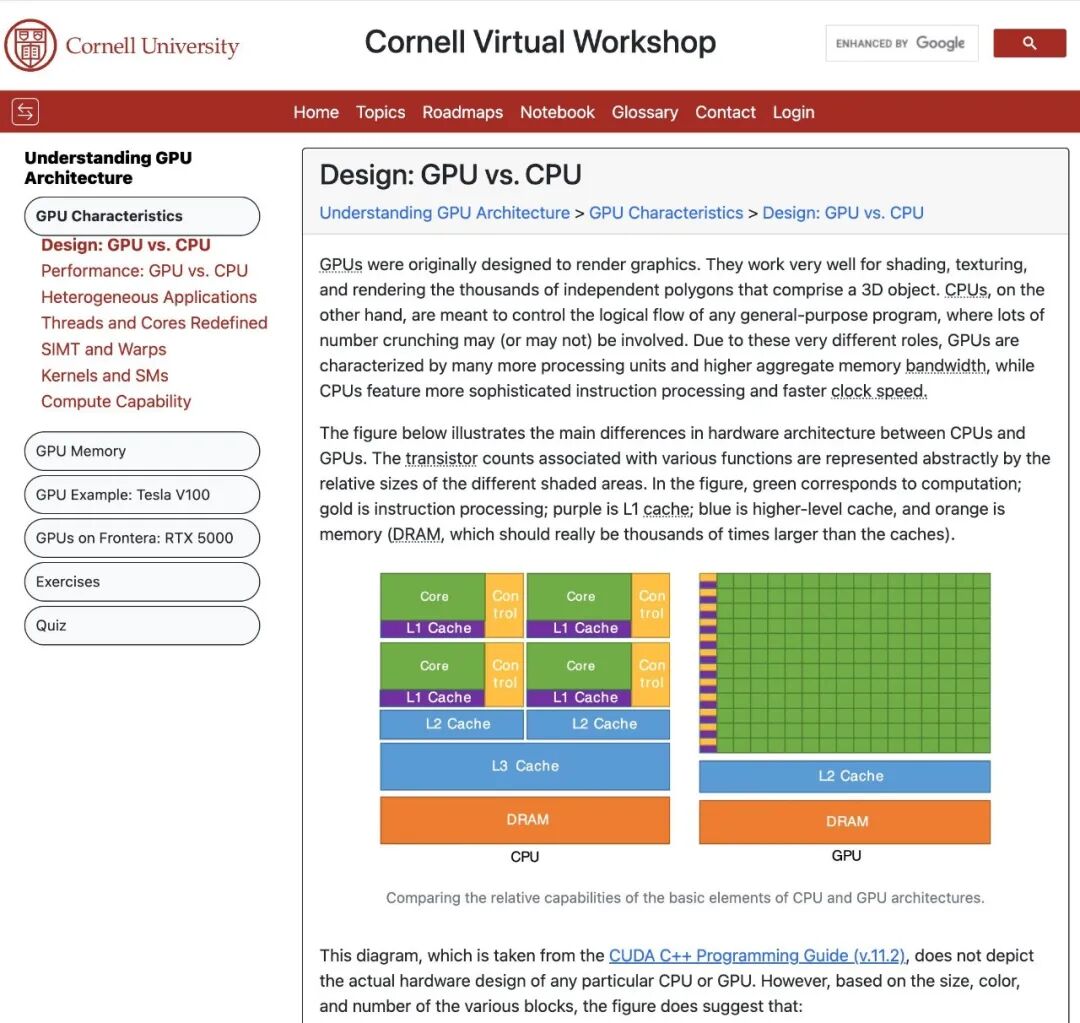
Task: Open the Roadmaps menu item
Action: click(462, 112)
